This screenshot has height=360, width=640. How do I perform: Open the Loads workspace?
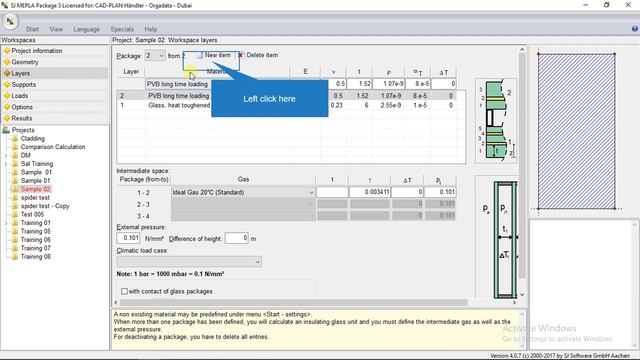[20, 96]
